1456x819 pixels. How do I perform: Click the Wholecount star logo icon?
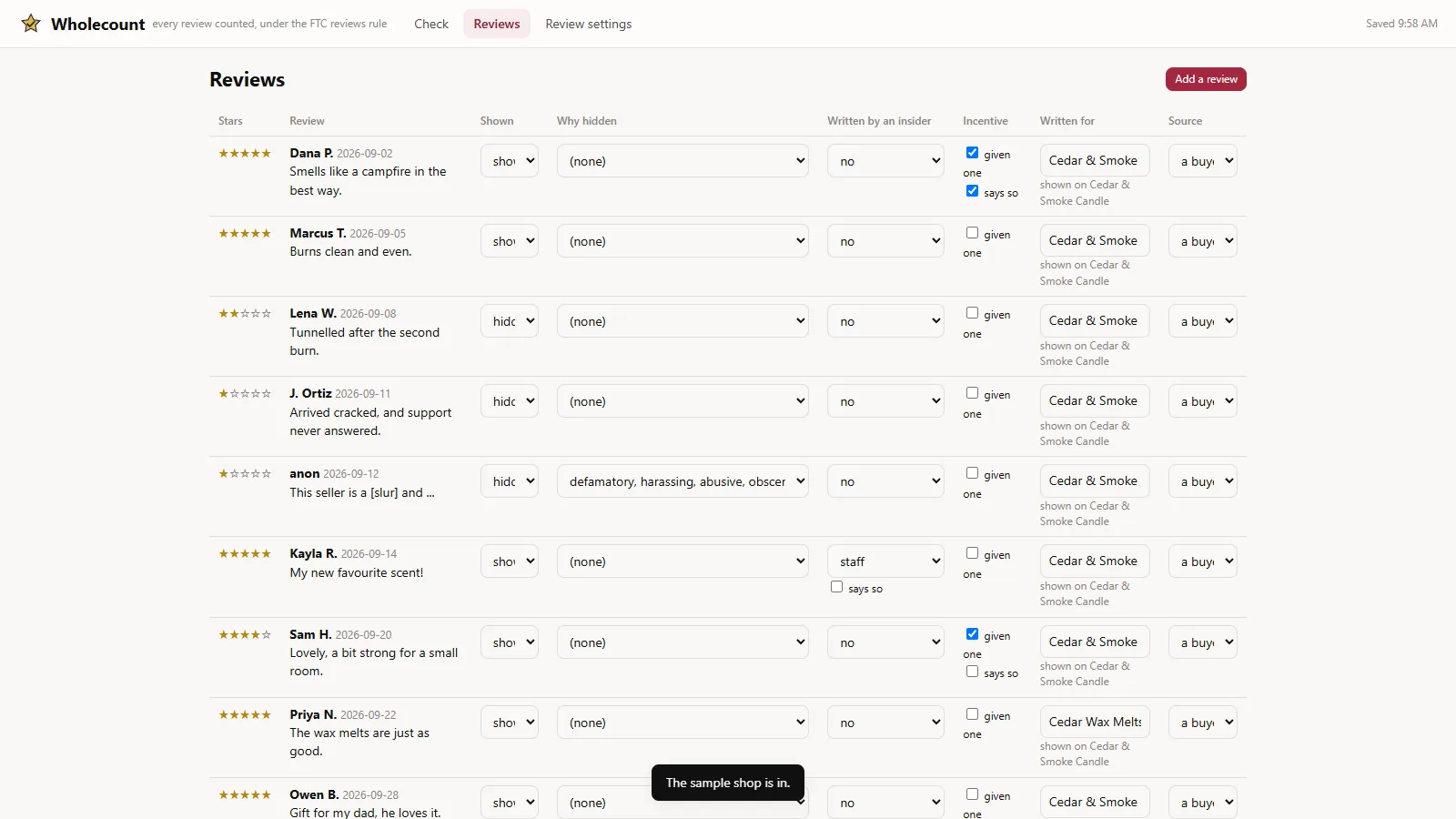pos(31,24)
